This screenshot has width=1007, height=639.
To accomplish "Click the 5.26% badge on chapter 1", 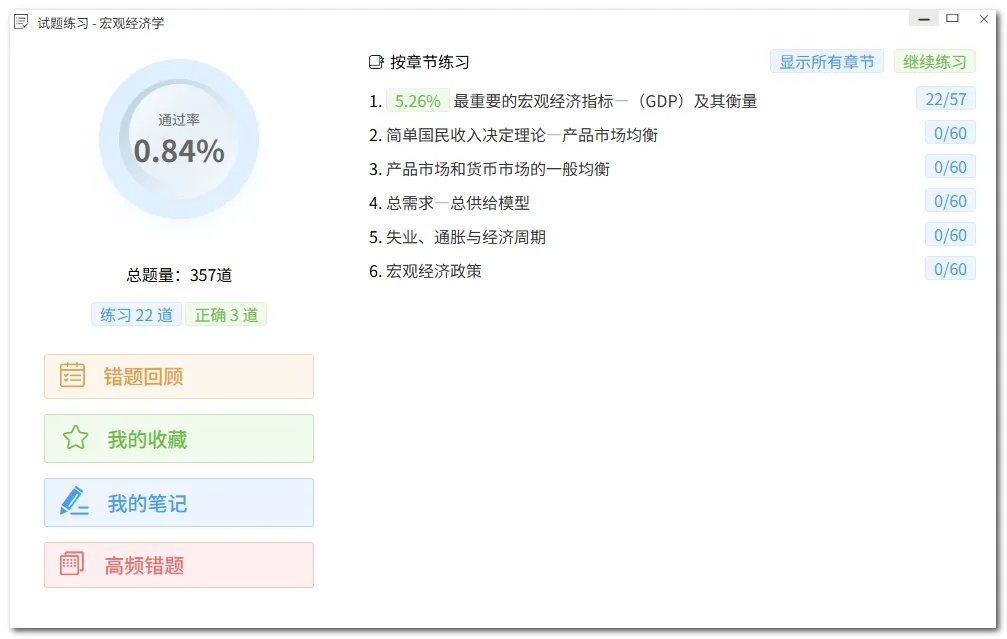I will pos(417,101).
